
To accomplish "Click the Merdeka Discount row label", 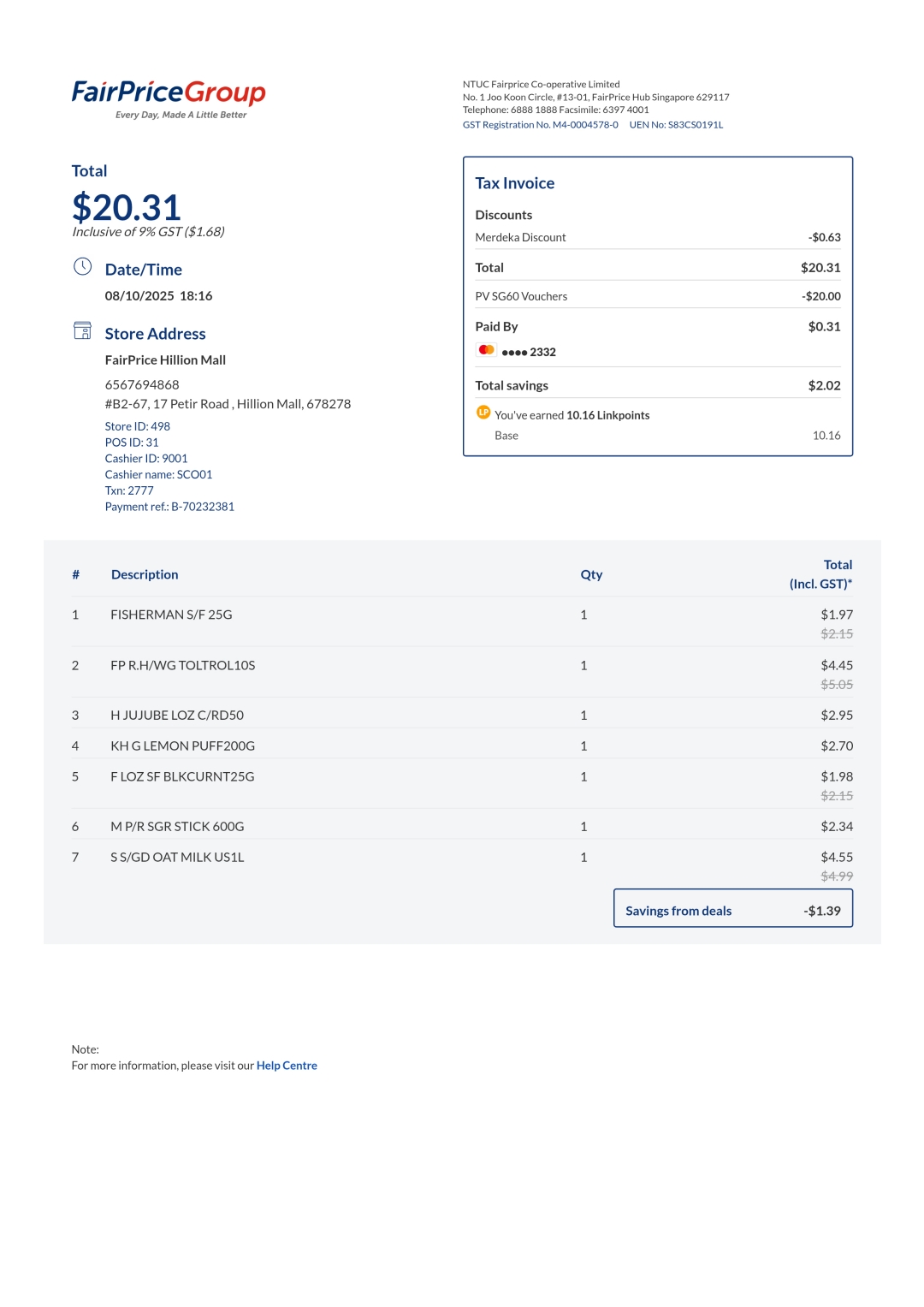I will coord(520,238).
